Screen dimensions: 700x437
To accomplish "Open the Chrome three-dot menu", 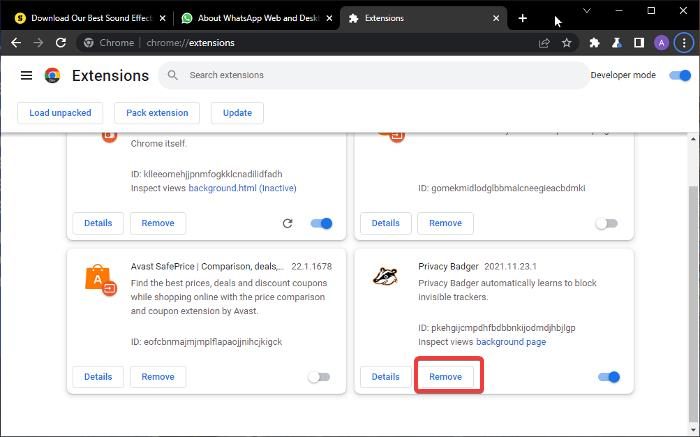I will pos(683,43).
